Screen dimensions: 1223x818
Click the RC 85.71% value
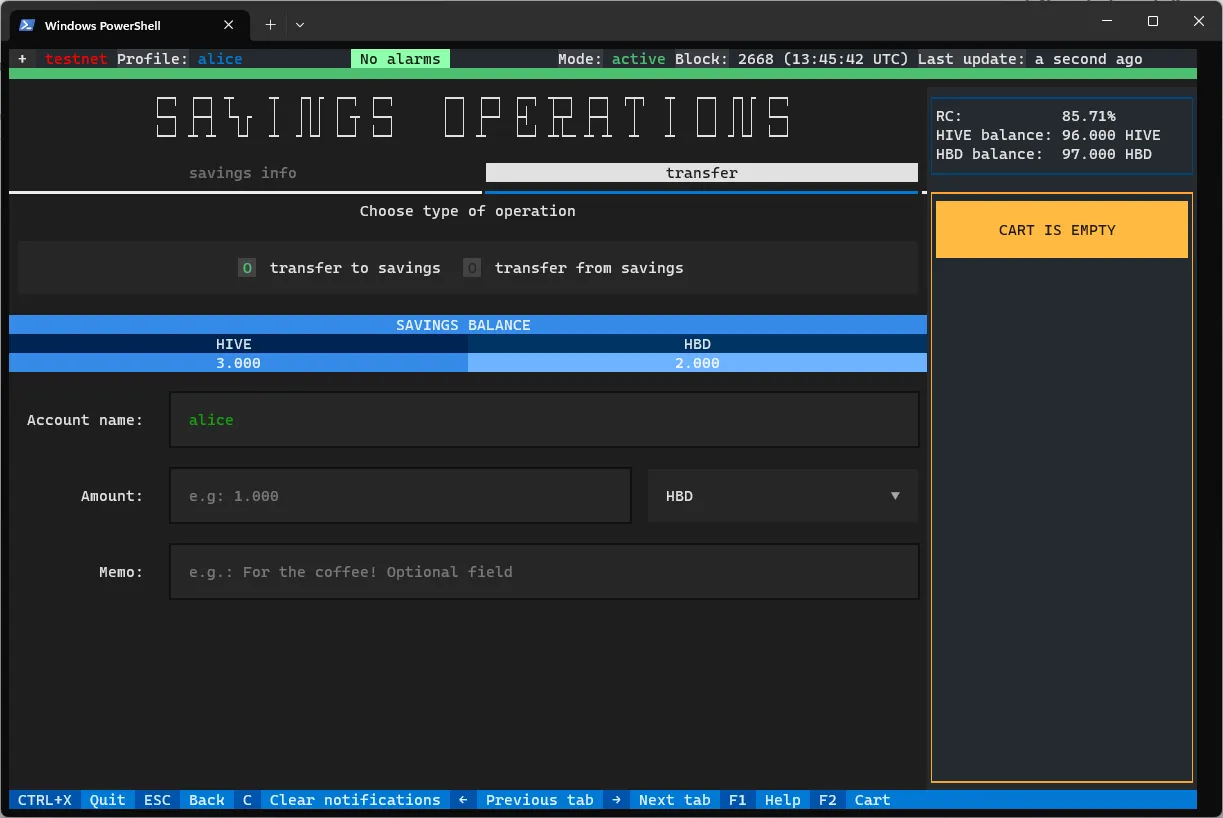click(1089, 116)
